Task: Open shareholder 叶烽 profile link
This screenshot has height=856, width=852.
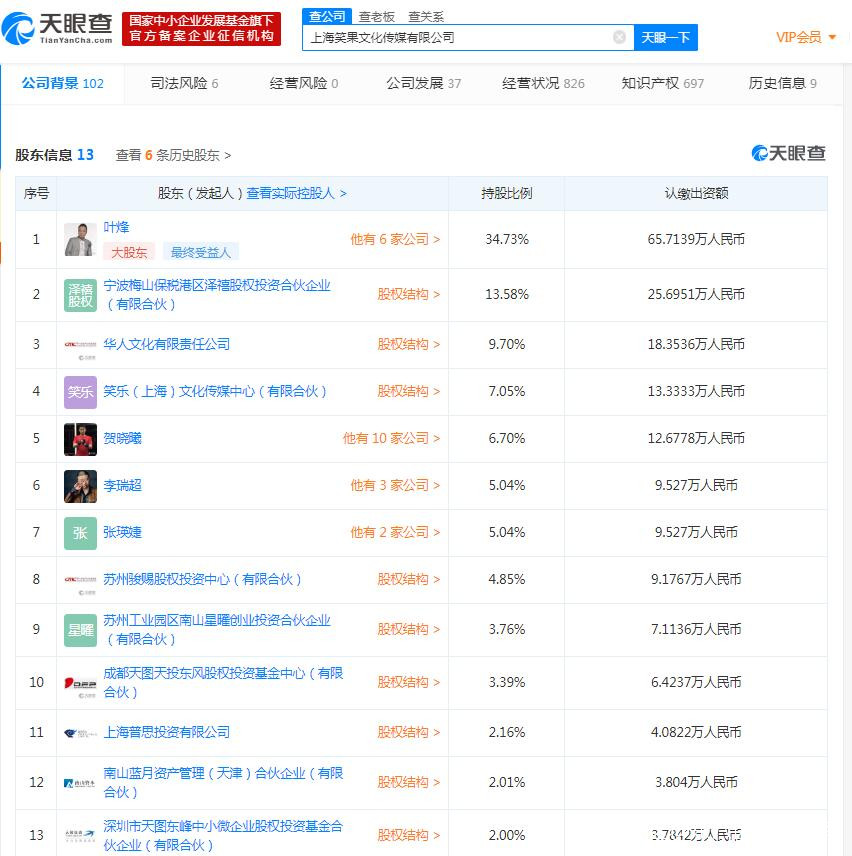Action: 116,227
